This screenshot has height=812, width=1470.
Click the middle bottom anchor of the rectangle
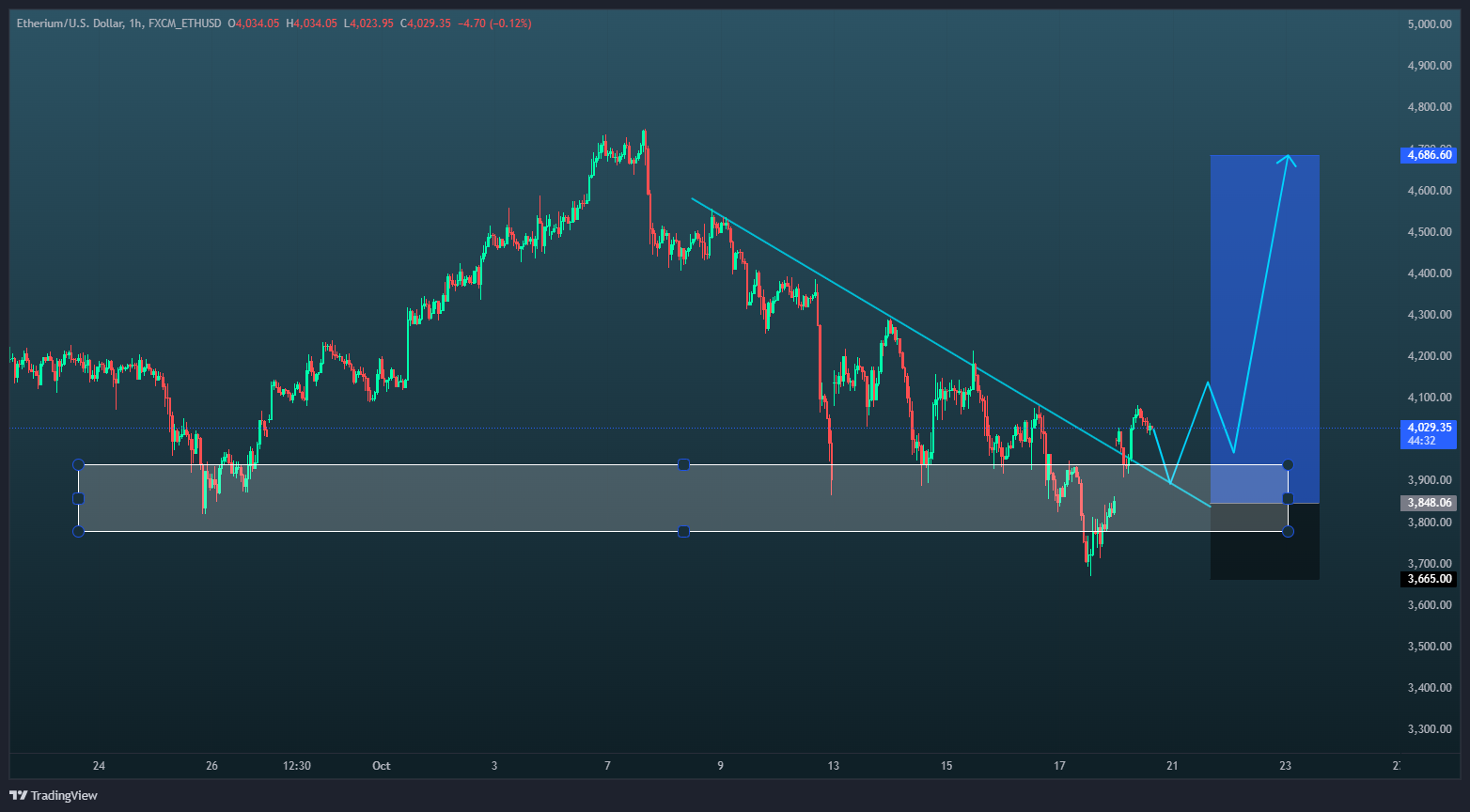pyautogui.click(x=684, y=531)
